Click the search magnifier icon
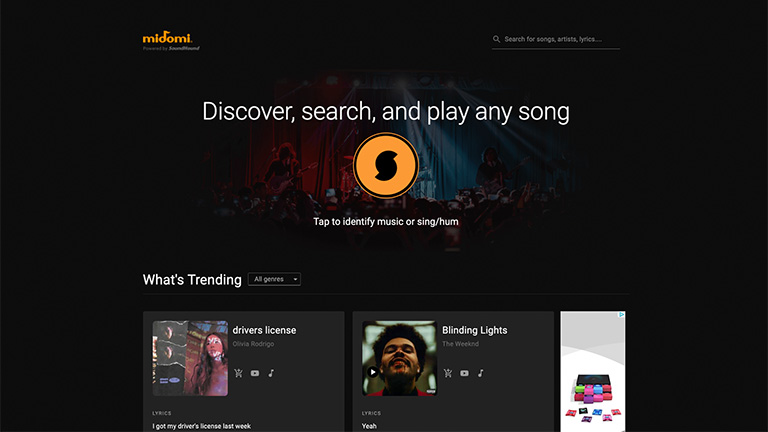Viewport: 768px width, 432px height. 496,40
